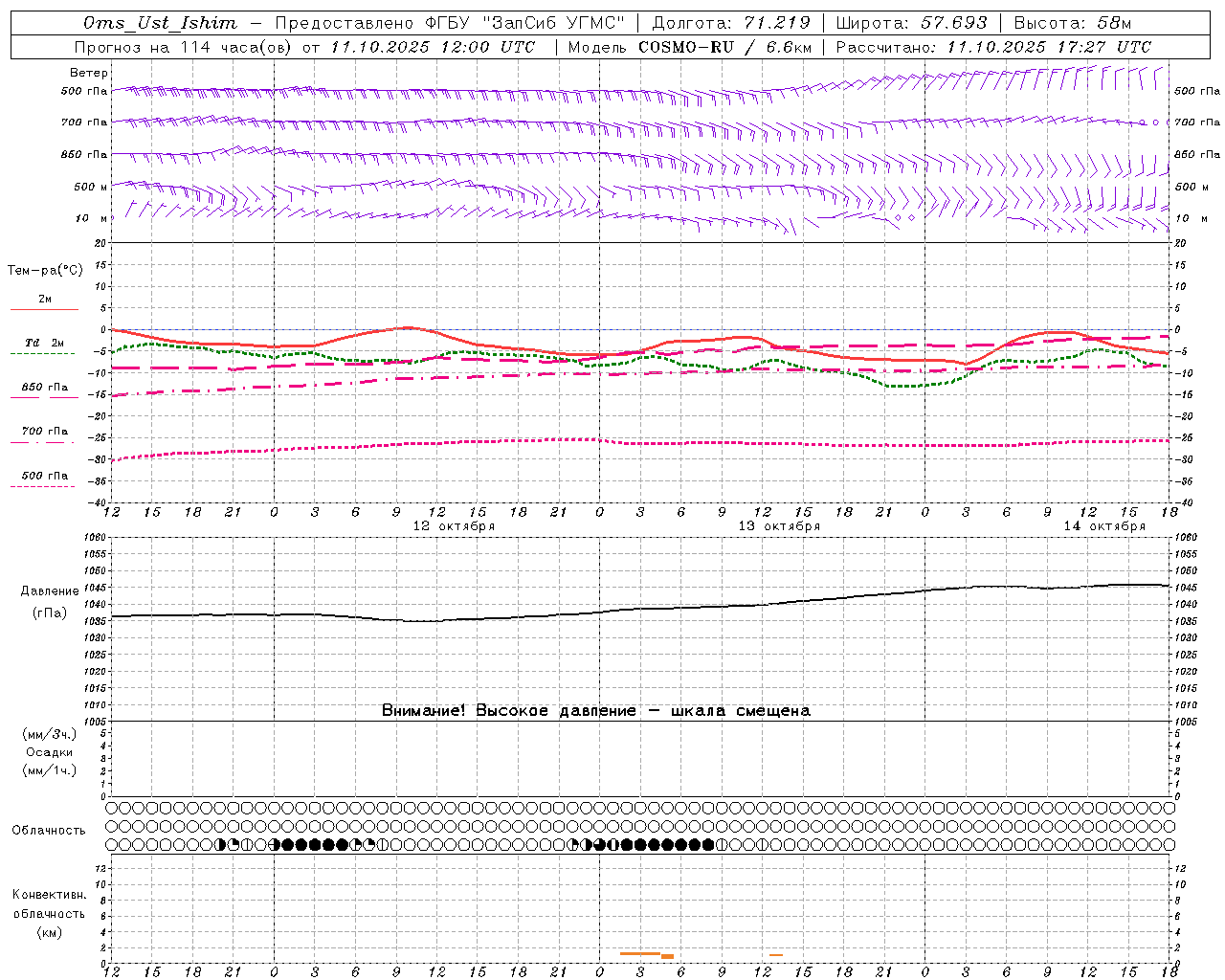Screen dimensions: 1225x980
Task: Click the Облачность row label
Action: pos(49,831)
